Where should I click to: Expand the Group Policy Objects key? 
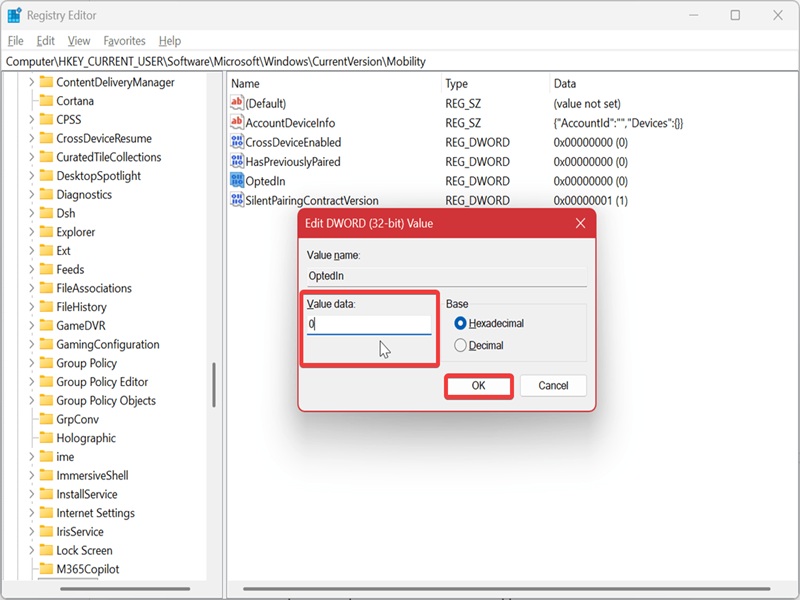tap(31, 401)
